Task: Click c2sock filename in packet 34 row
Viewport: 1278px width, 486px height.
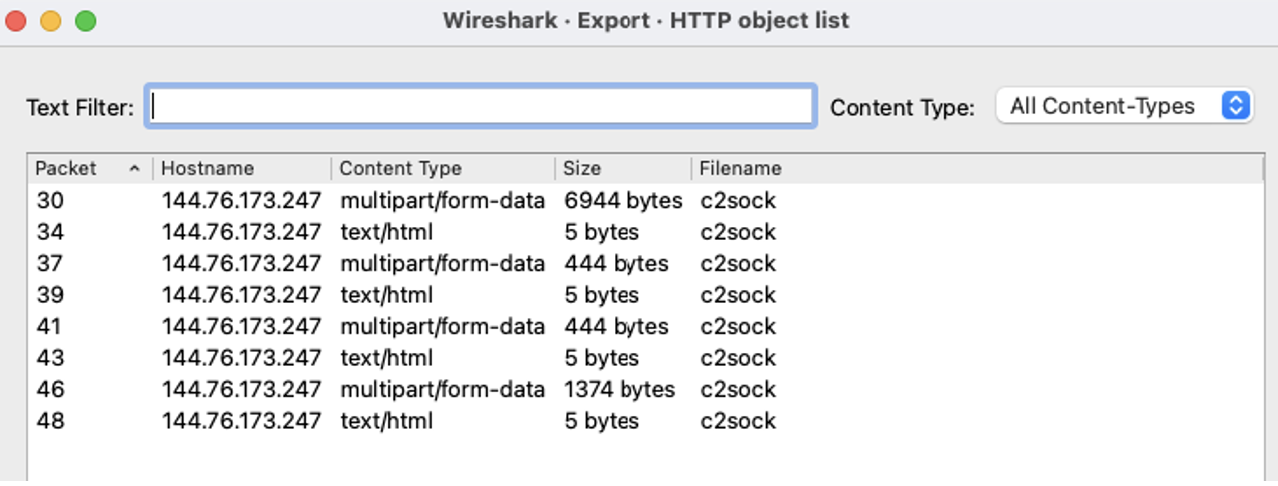Action: click(738, 232)
